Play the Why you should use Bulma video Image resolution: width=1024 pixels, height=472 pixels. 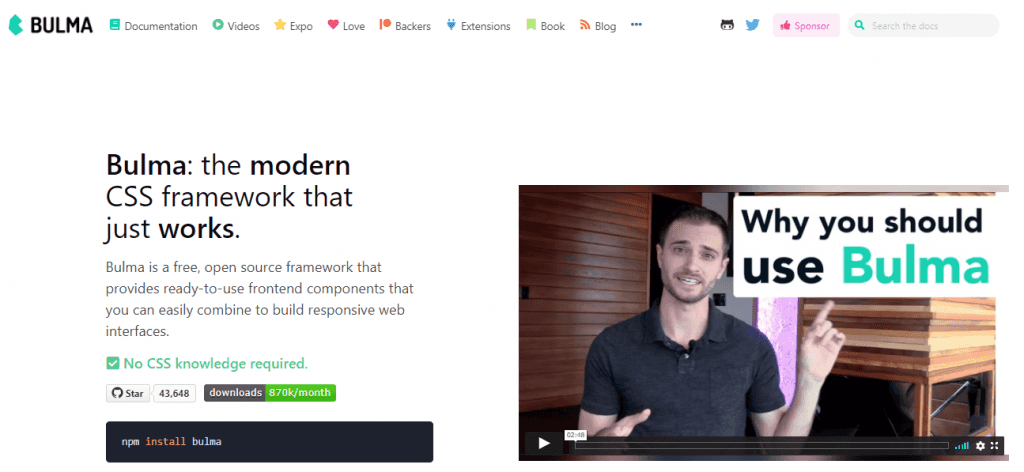point(544,444)
